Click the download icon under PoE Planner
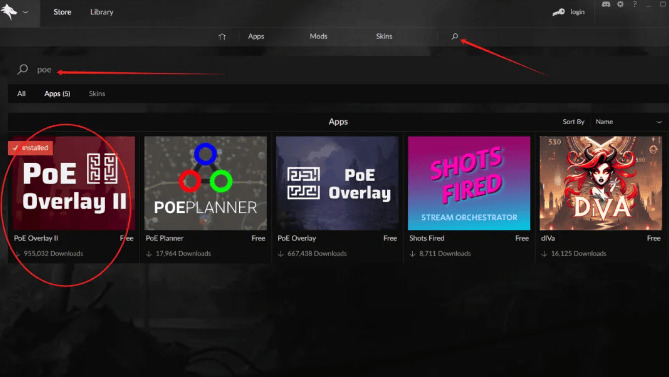Screen dimensions: 669x377 click(149, 254)
